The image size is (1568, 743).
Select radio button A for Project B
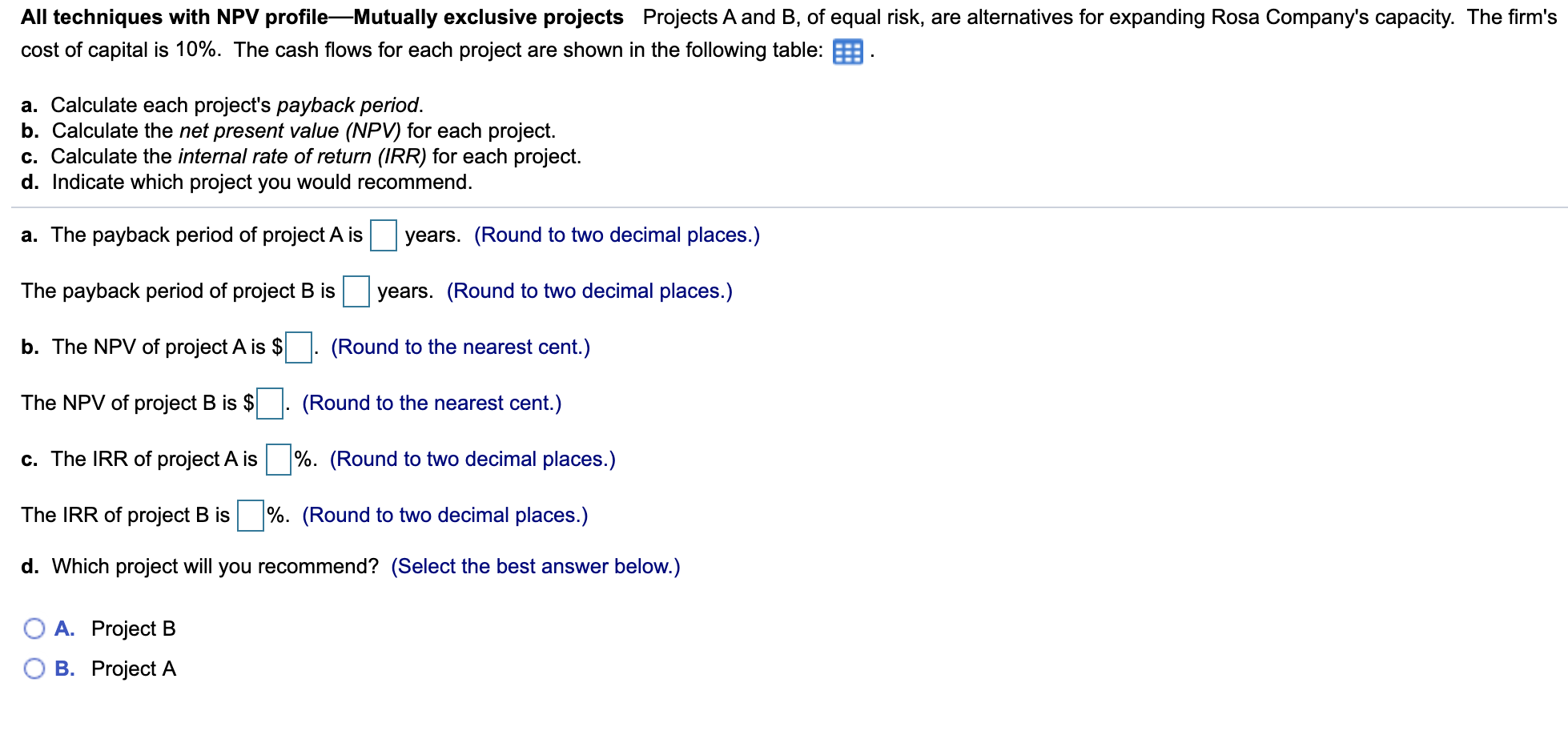pyautogui.click(x=34, y=629)
